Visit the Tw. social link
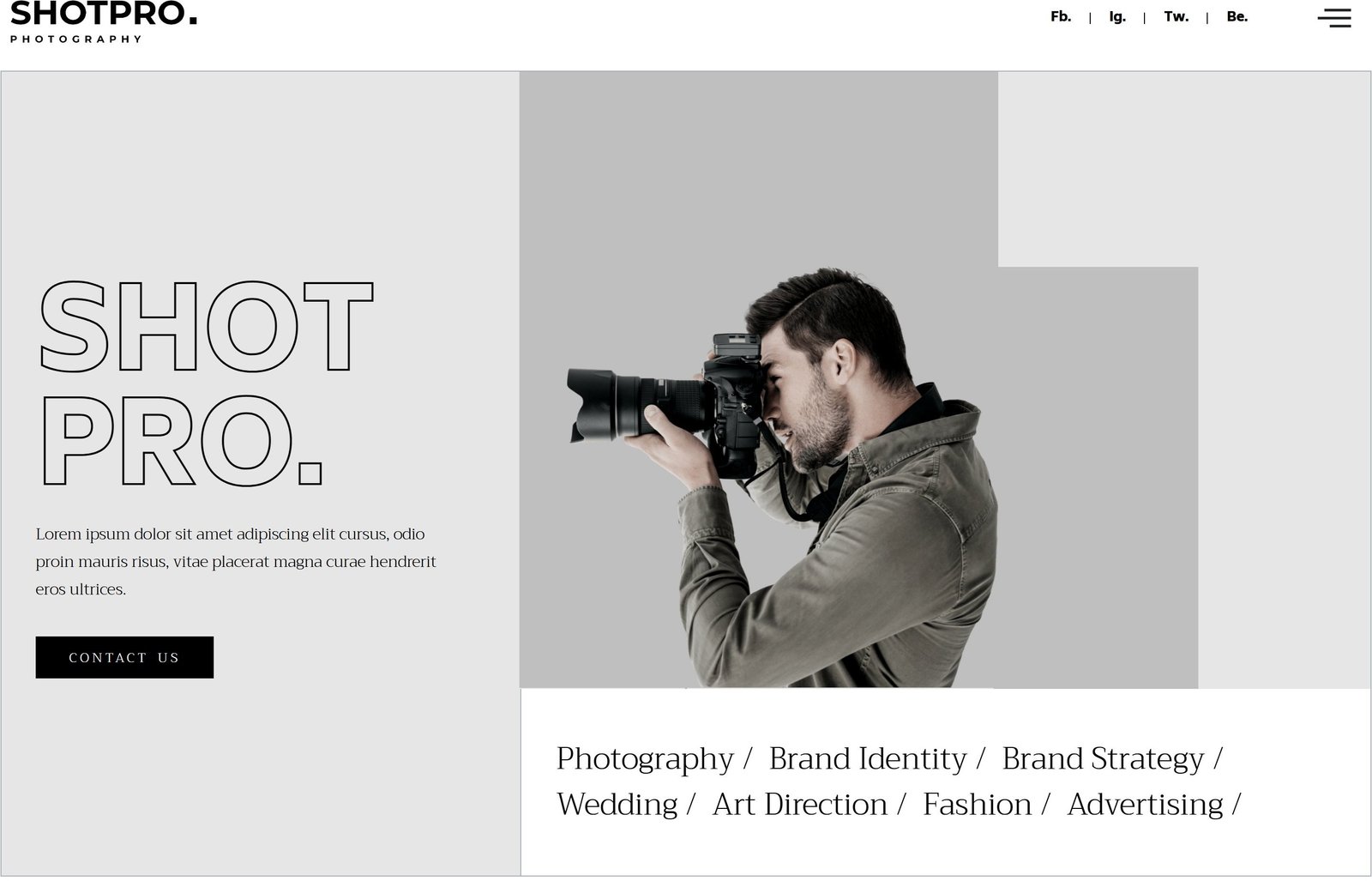The width and height of the screenshot is (1372, 881). pyautogui.click(x=1176, y=16)
